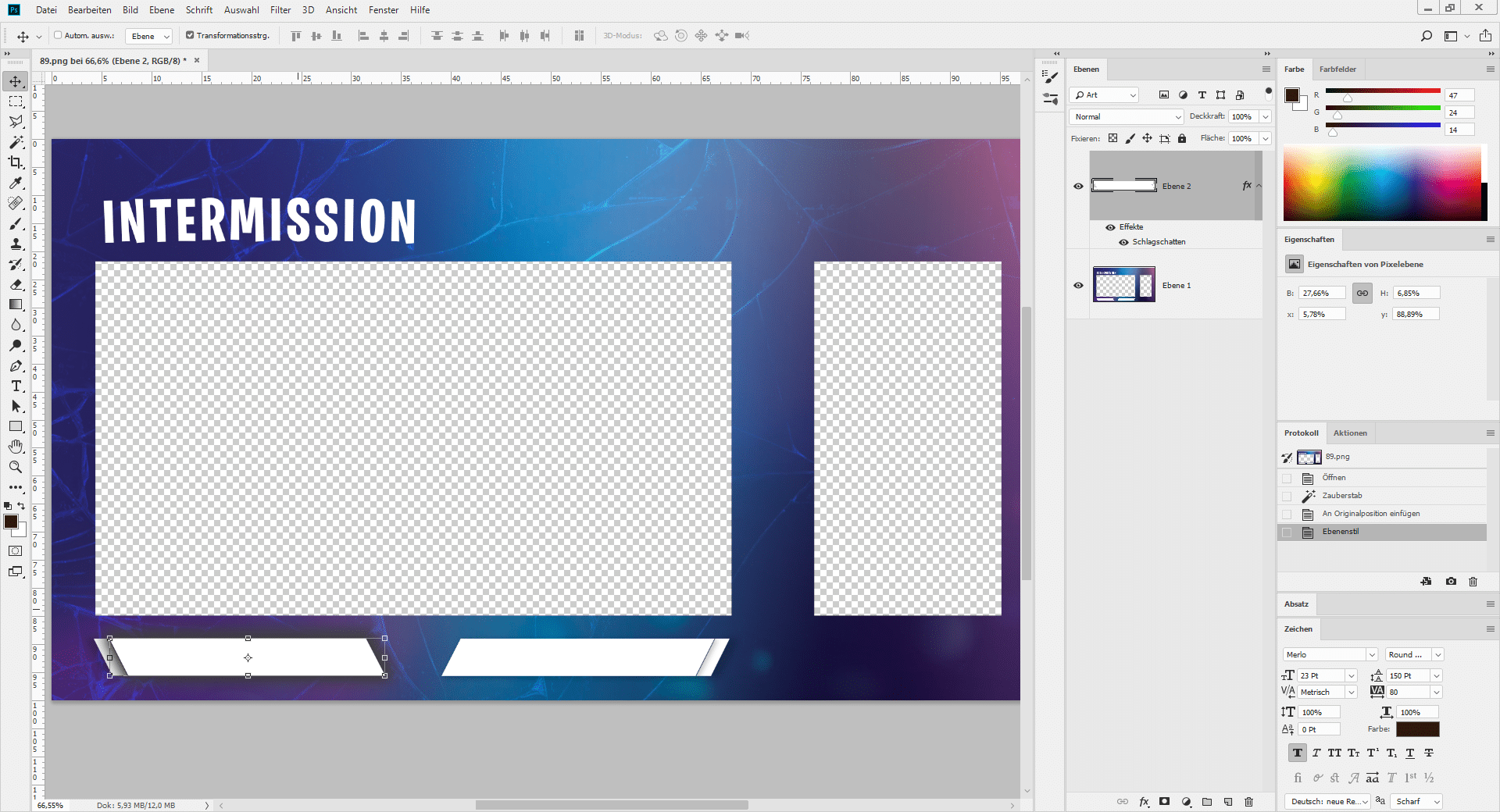Open the Filter menu
The width and height of the screenshot is (1500, 812).
coord(280,10)
